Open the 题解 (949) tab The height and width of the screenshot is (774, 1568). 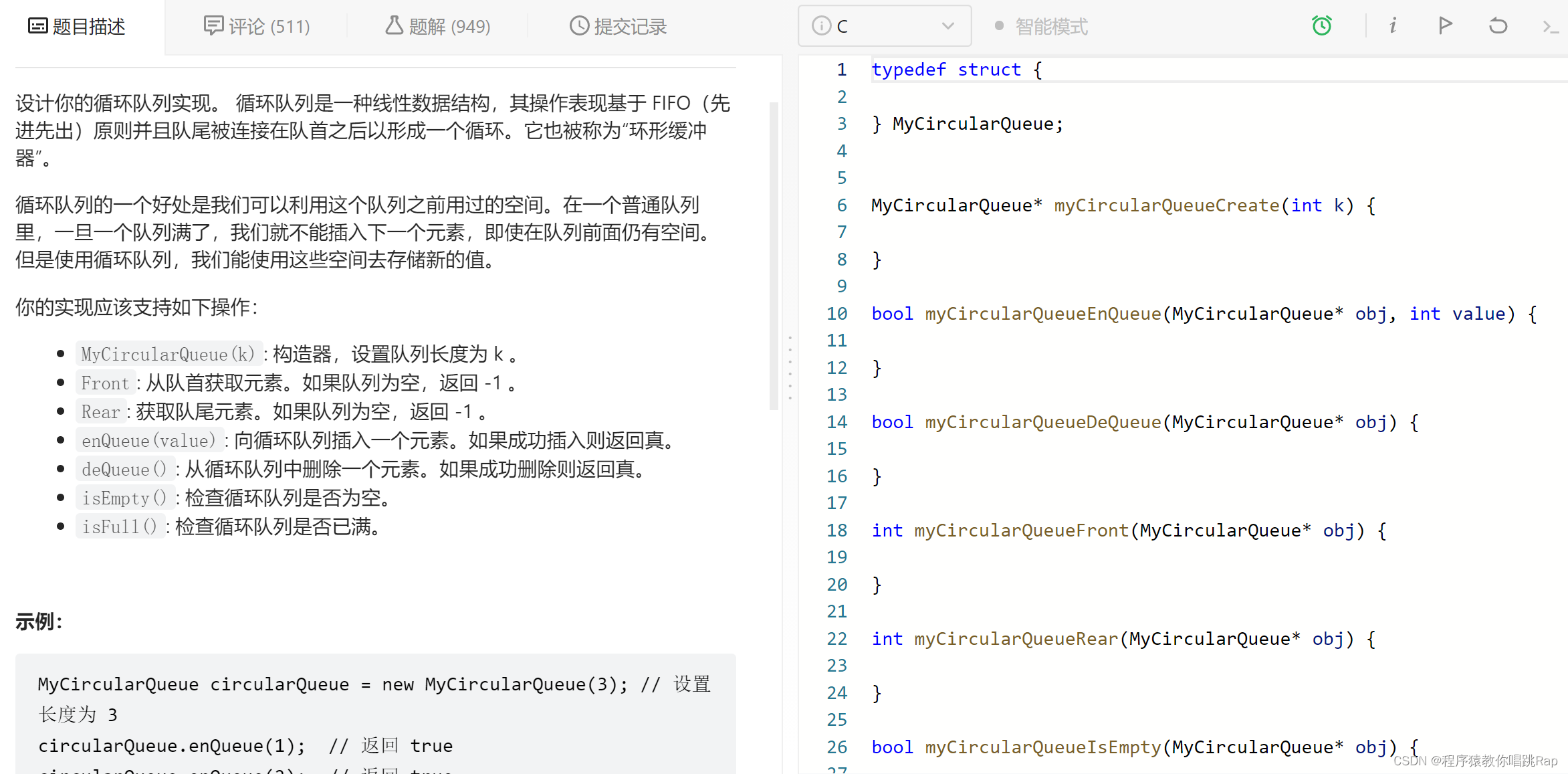pos(438,27)
